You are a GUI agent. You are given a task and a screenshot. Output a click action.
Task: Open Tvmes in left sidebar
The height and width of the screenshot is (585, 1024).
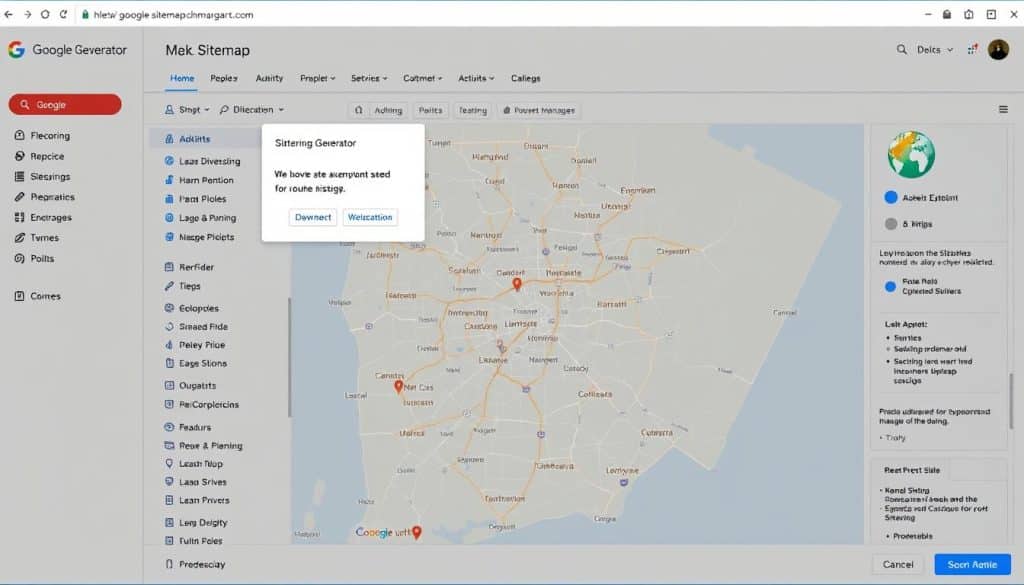(x=37, y=238)
